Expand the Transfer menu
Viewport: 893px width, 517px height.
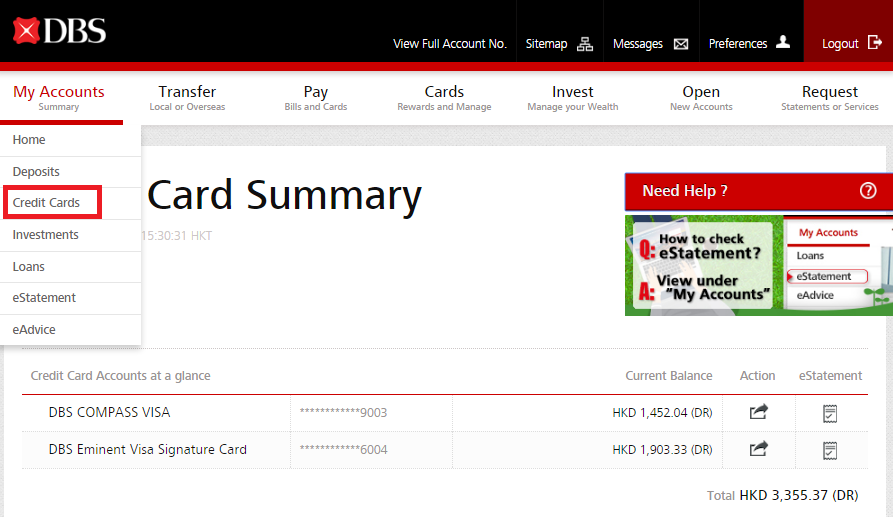[187, 98]
